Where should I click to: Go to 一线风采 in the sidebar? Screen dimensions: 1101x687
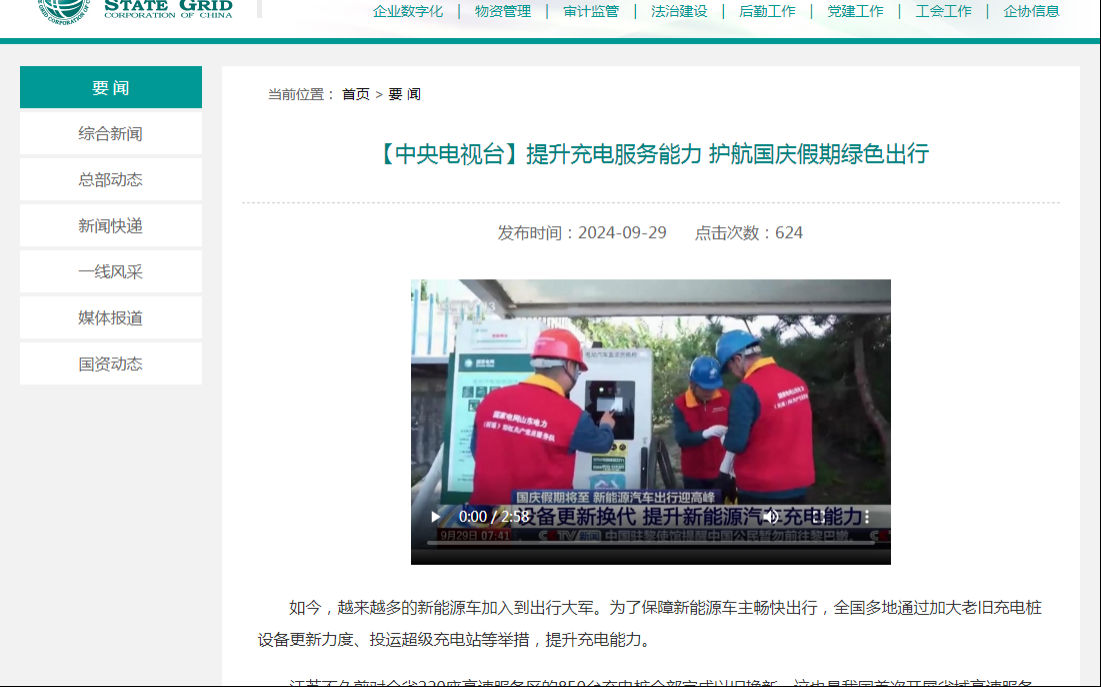click(111, 272)
